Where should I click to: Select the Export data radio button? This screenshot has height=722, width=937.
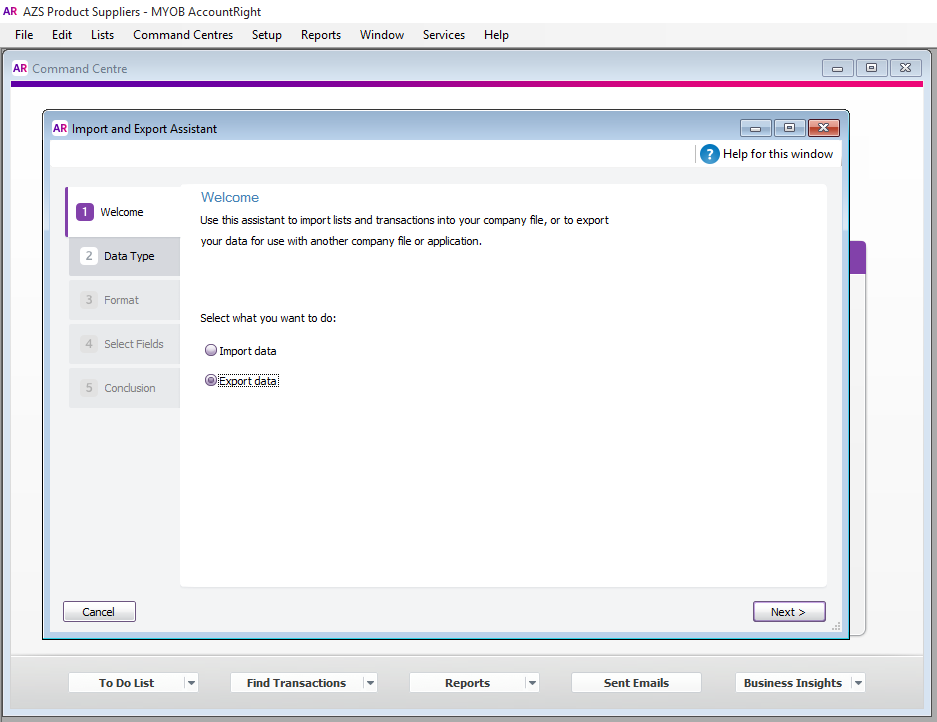[210, 380]
